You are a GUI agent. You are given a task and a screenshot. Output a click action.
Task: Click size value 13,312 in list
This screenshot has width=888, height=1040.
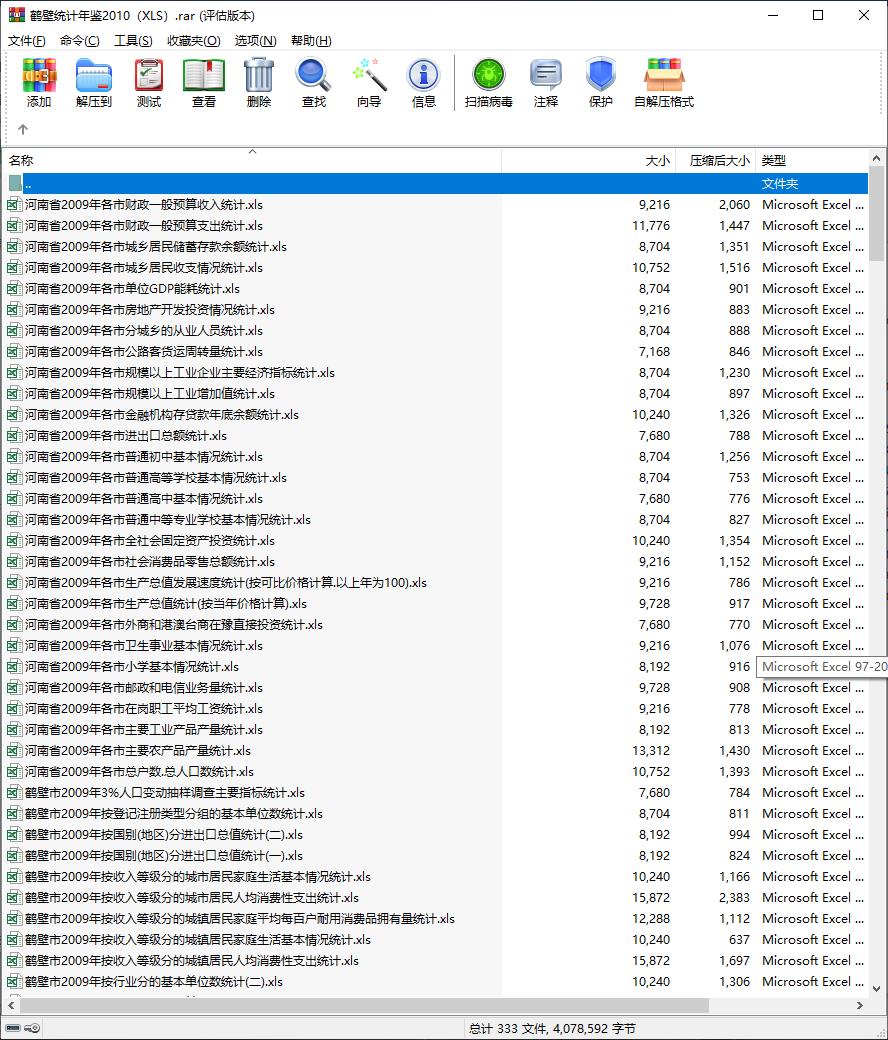coord(651,751)
